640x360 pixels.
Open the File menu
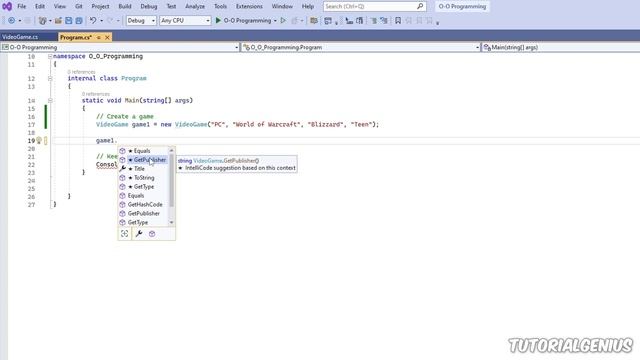point(22,7)
